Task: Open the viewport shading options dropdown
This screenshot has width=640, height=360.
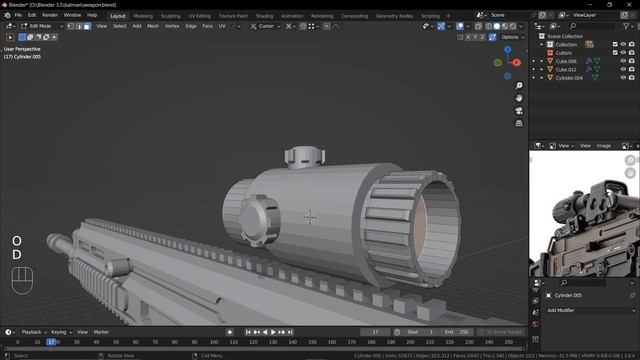Action: click(521, 26)
